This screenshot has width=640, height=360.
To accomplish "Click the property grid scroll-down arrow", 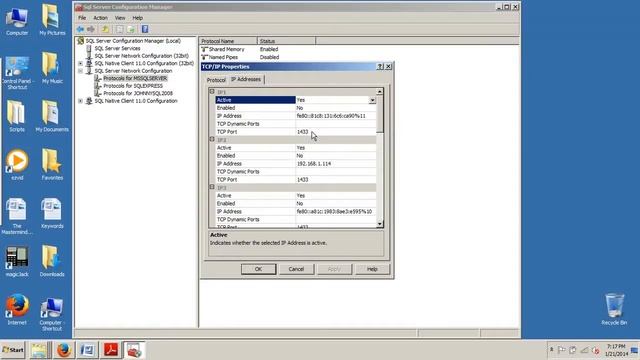I will click(x=380, y=224).
